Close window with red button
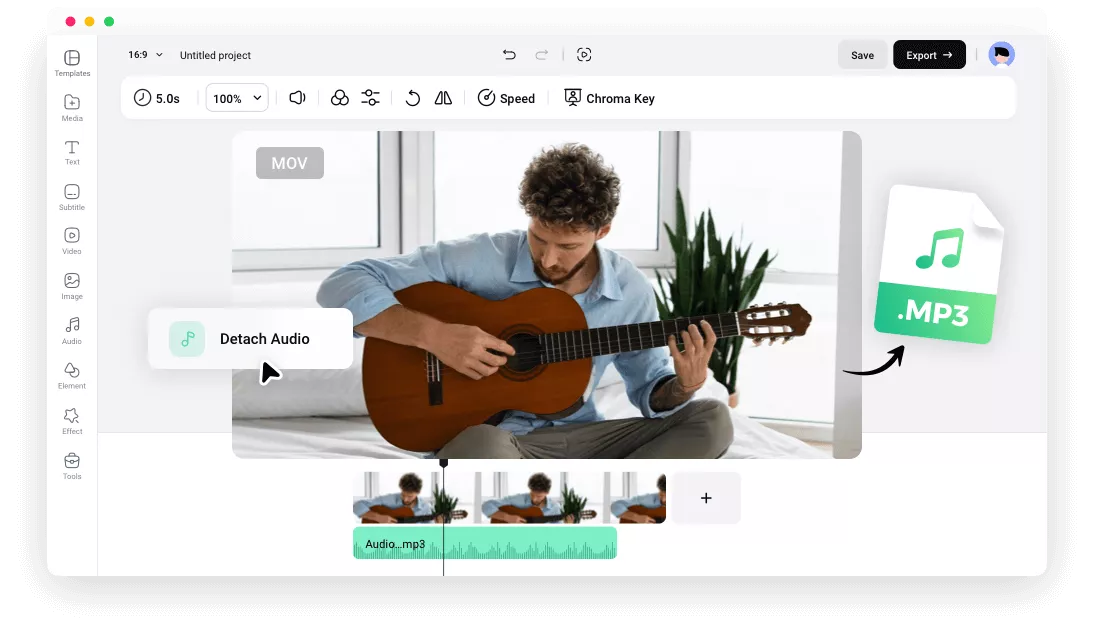1094x635 pixels. pos(70,22)
